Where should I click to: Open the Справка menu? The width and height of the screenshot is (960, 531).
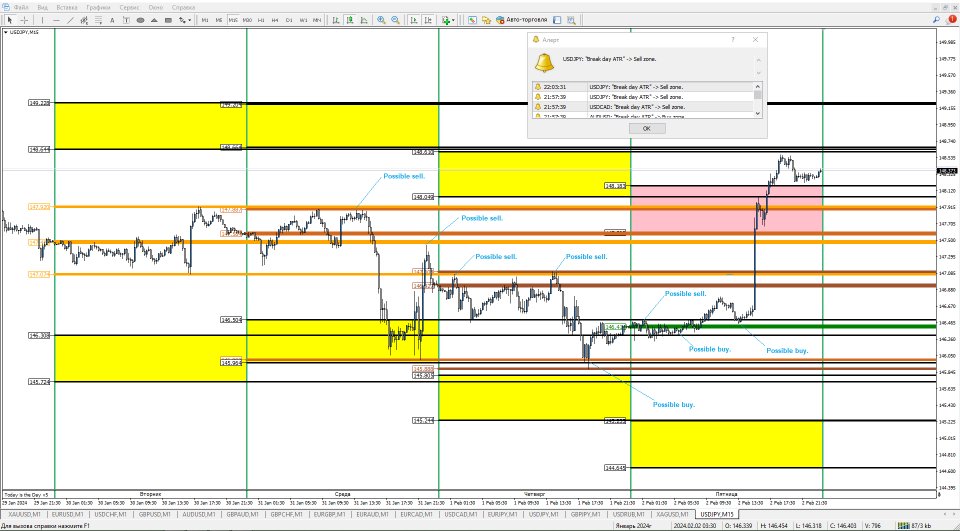(183, 7)
